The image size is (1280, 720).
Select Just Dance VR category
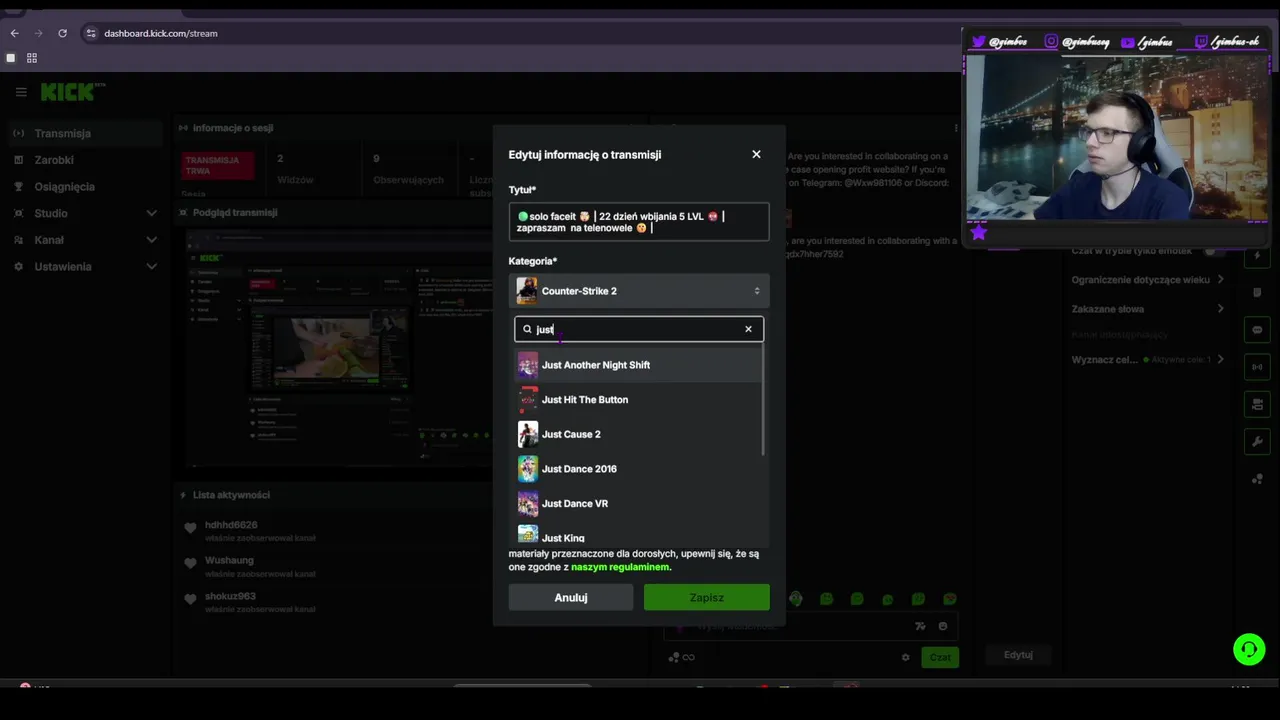638,503
